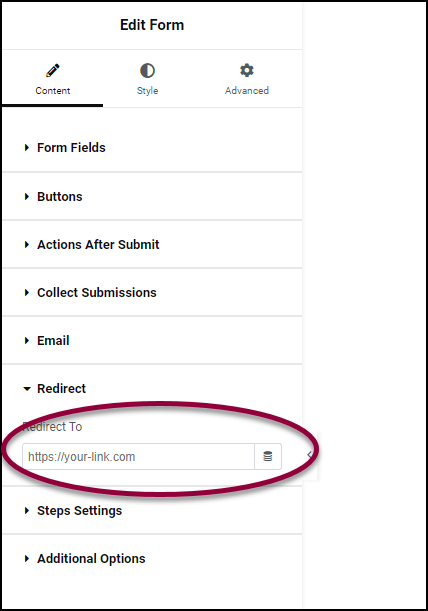
Task: Click the Redirect To URL field
Action: 138,456
